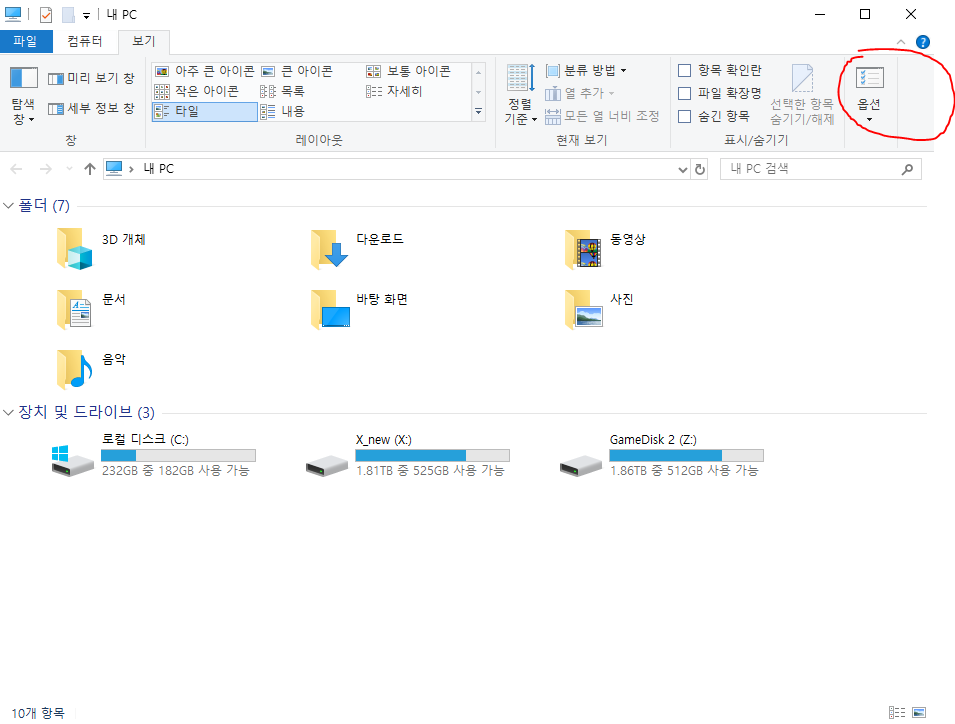Click 모든 열 너비 조정 button
Viewport: 955px width, 724px height.
pyautogui.click(x=602, y=116)
